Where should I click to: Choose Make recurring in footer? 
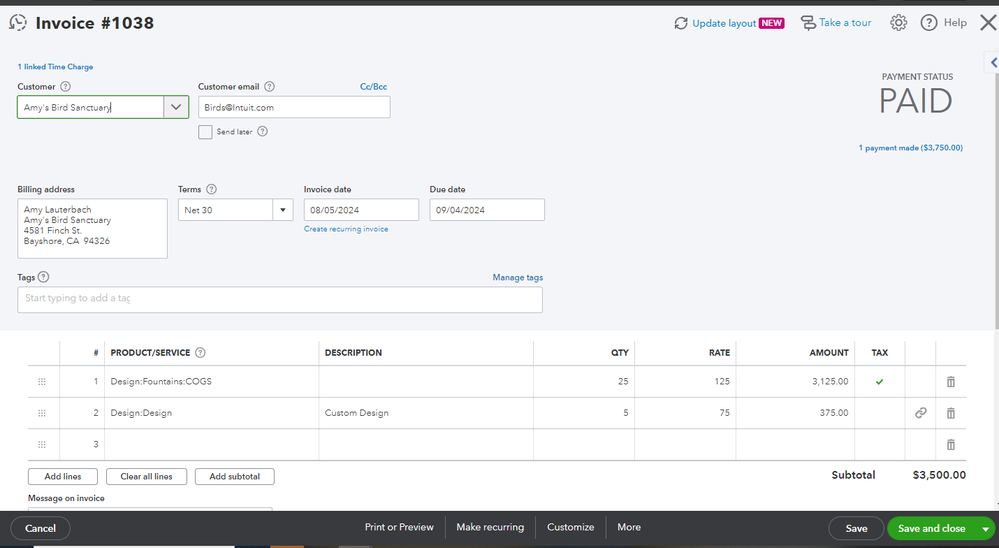(490, 527)
